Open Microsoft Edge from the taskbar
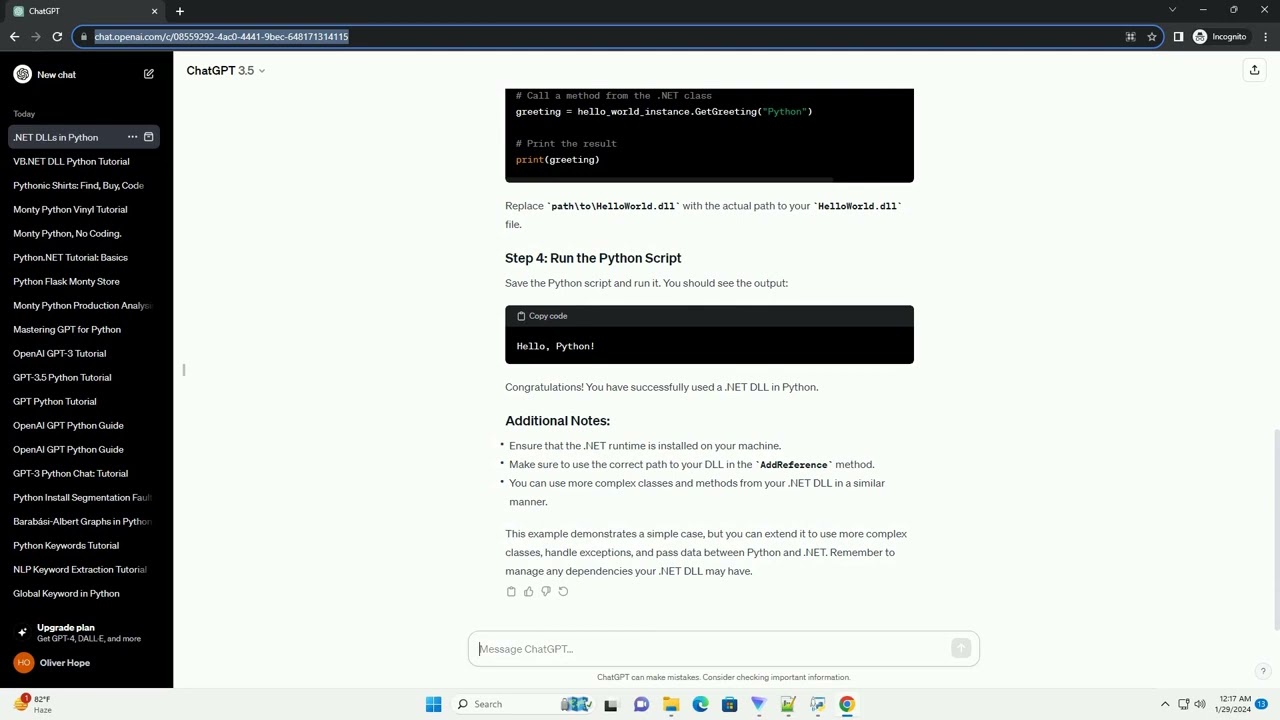 [700, 704]
